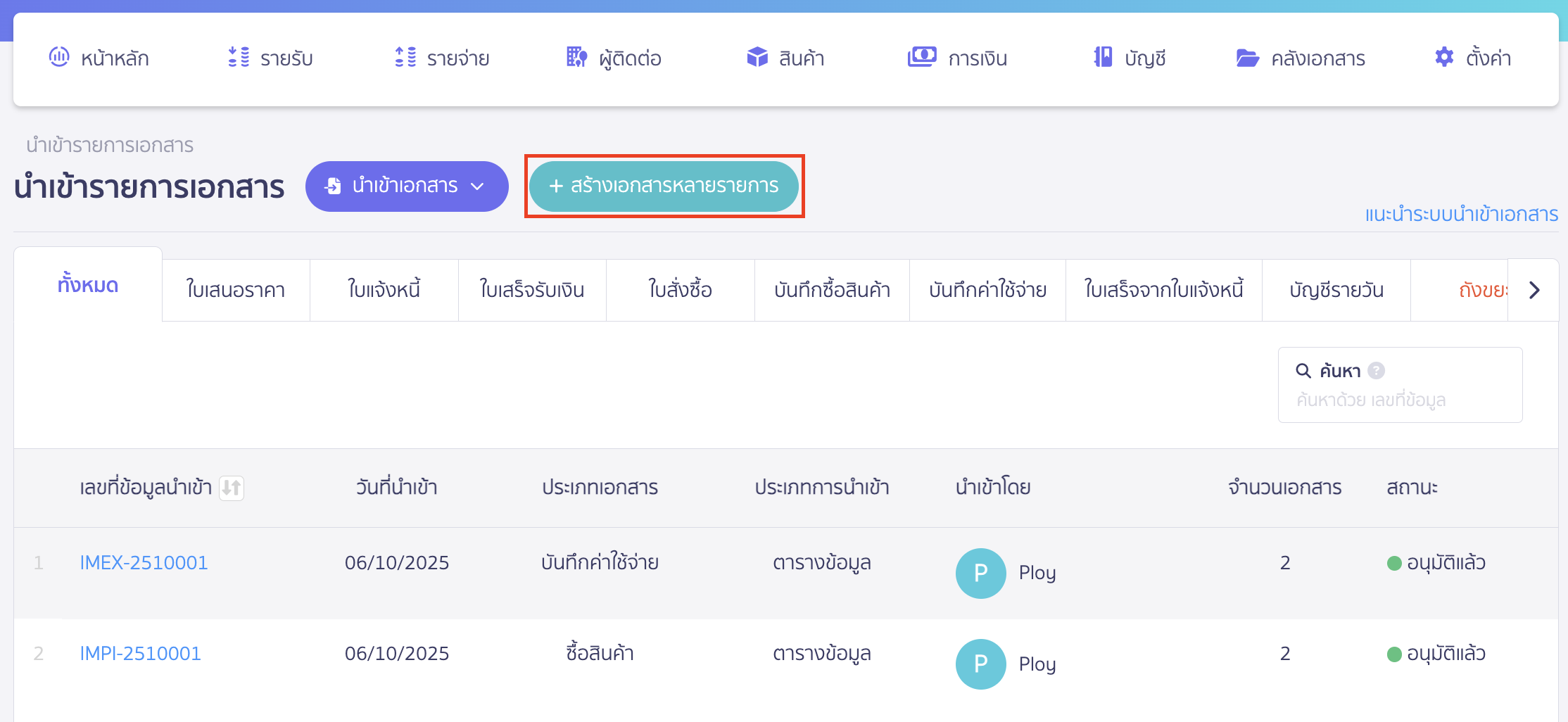Open the สินค้า products box icon
The image size is (1568, 722).
point(758,58)
